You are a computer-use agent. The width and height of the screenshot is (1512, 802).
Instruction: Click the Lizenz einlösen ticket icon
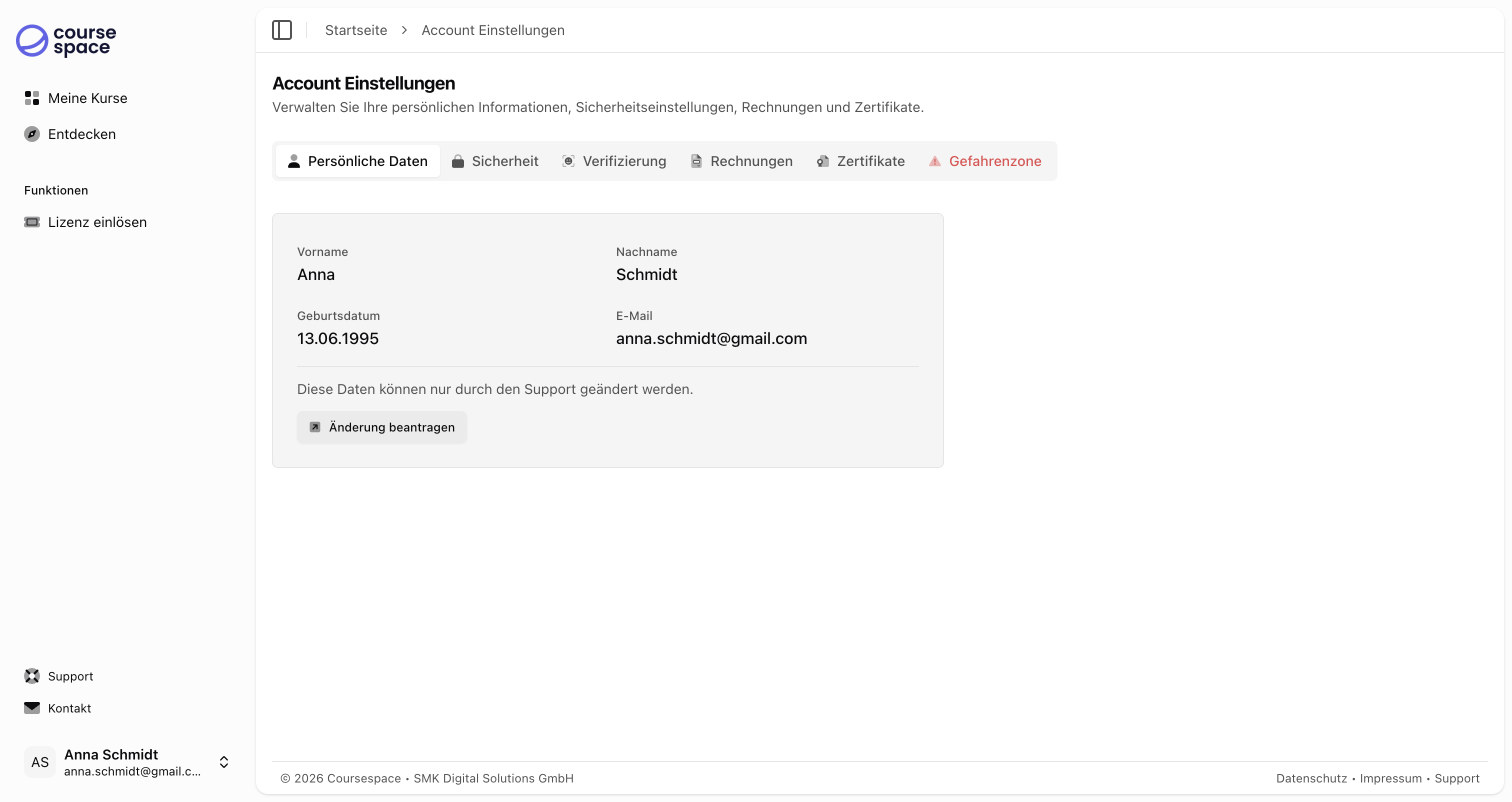[x=31, y=222]
